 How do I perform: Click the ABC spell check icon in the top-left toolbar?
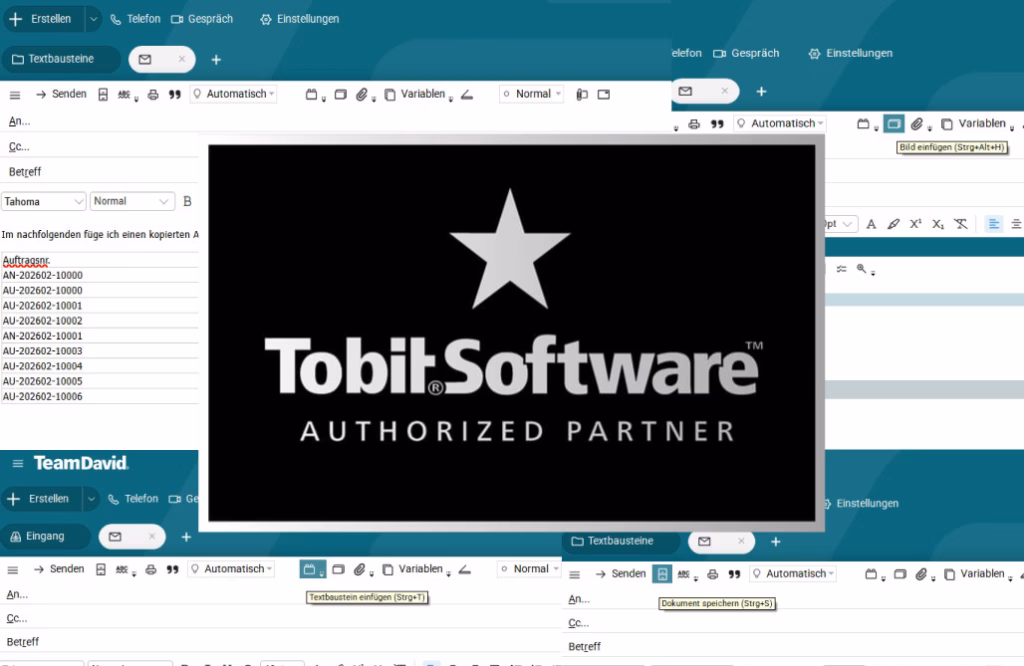coord(125,95)
